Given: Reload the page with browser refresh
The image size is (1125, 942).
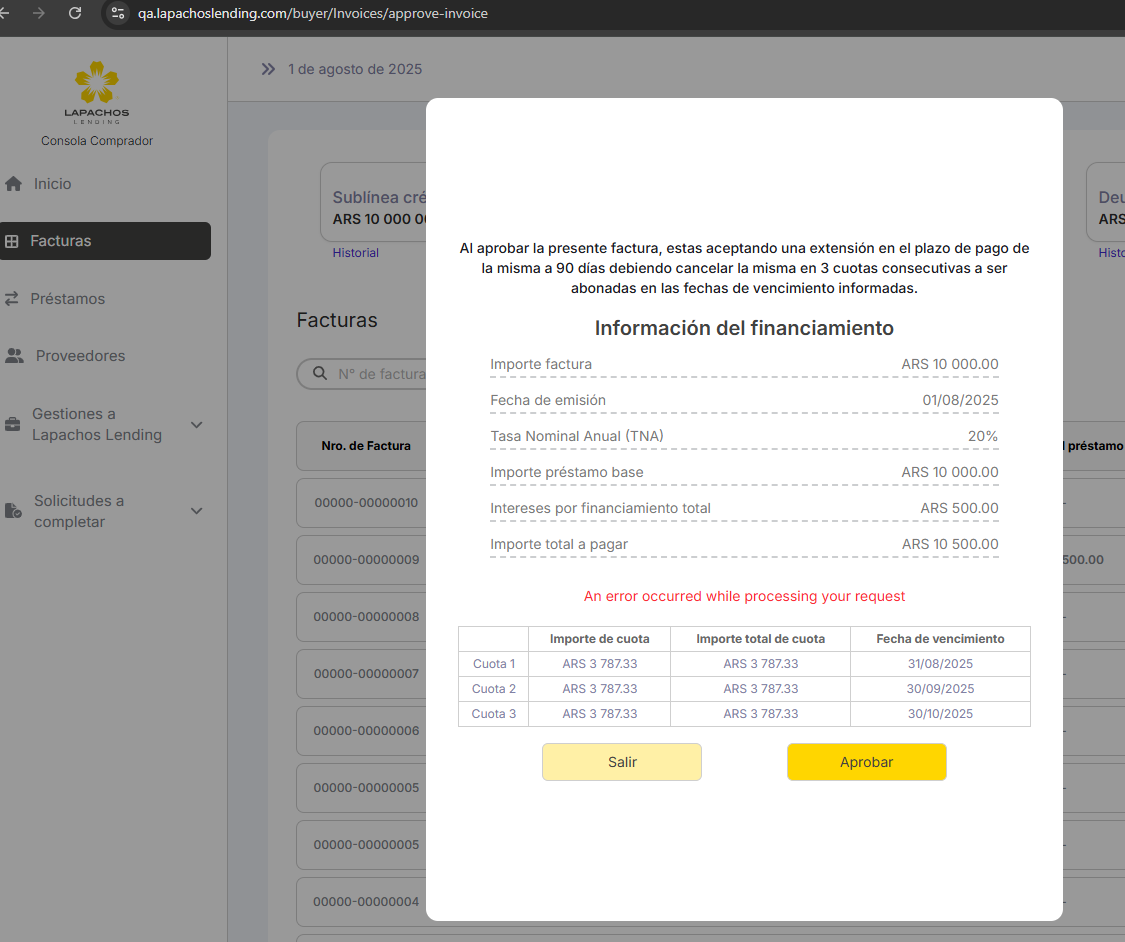Looking at the screenshot, I should pyautogui.click(x=75, y=13).
